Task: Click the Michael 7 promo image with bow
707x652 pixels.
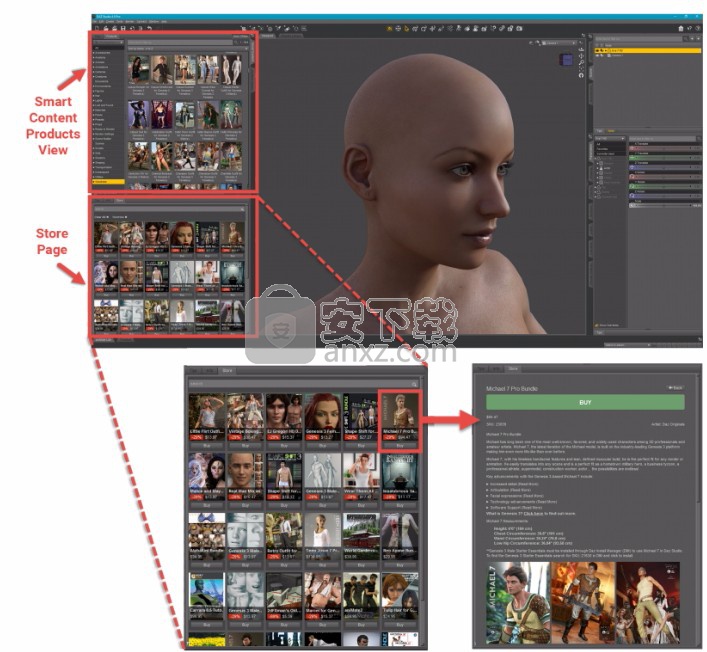Action: click(x=518, y=602)
